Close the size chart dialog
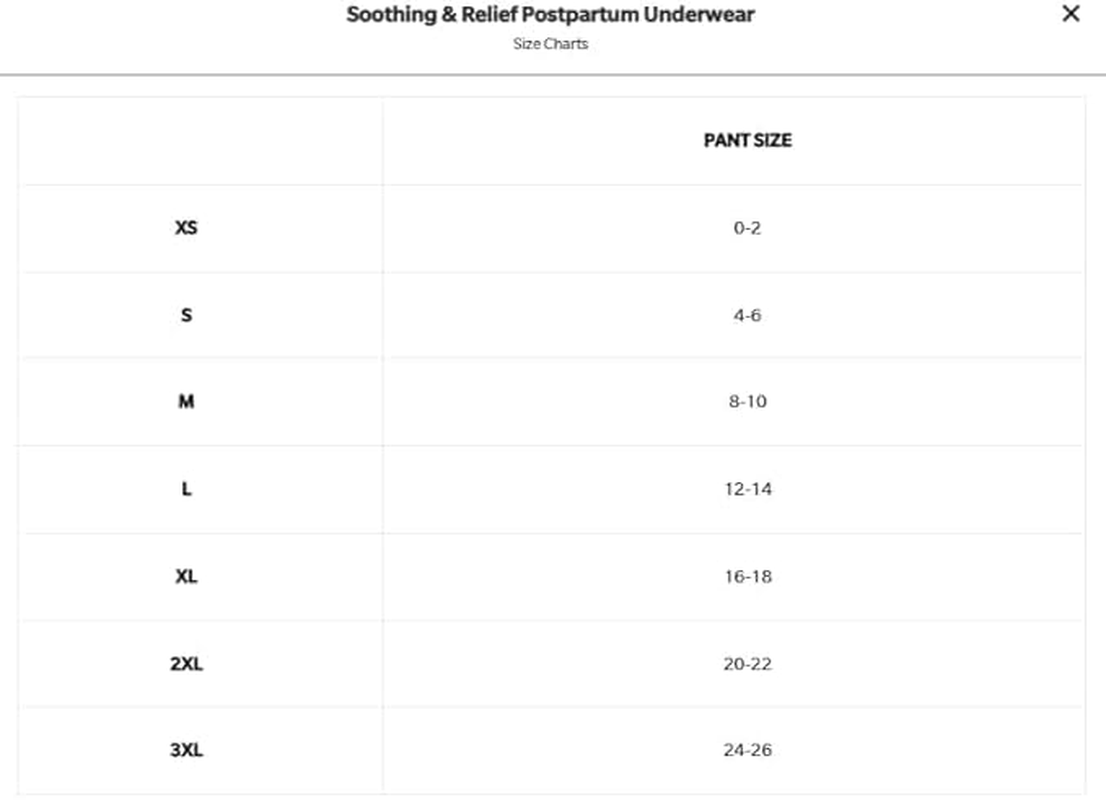The height and width of the screenshot is (800, 1106). [1070, 15]
